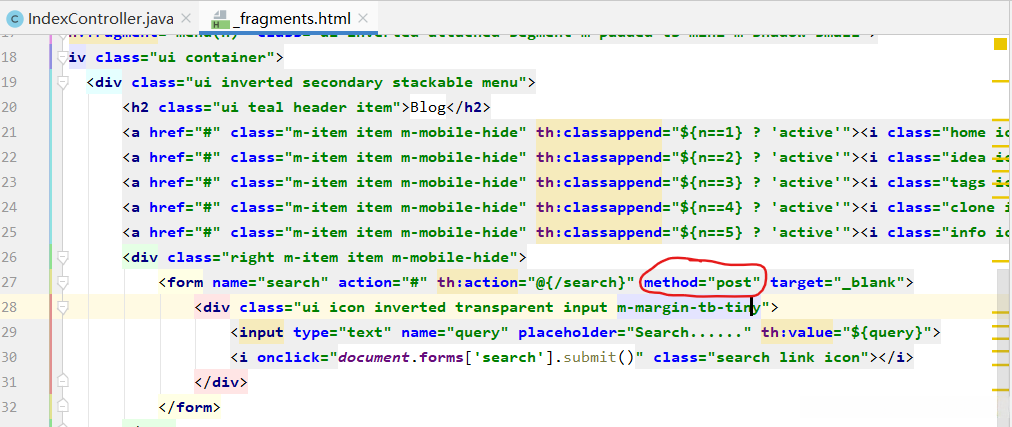The width and height of the screenshot is (1012, 427).
Task: Click the warning stripe mark beside line 19
Action: 999,82
